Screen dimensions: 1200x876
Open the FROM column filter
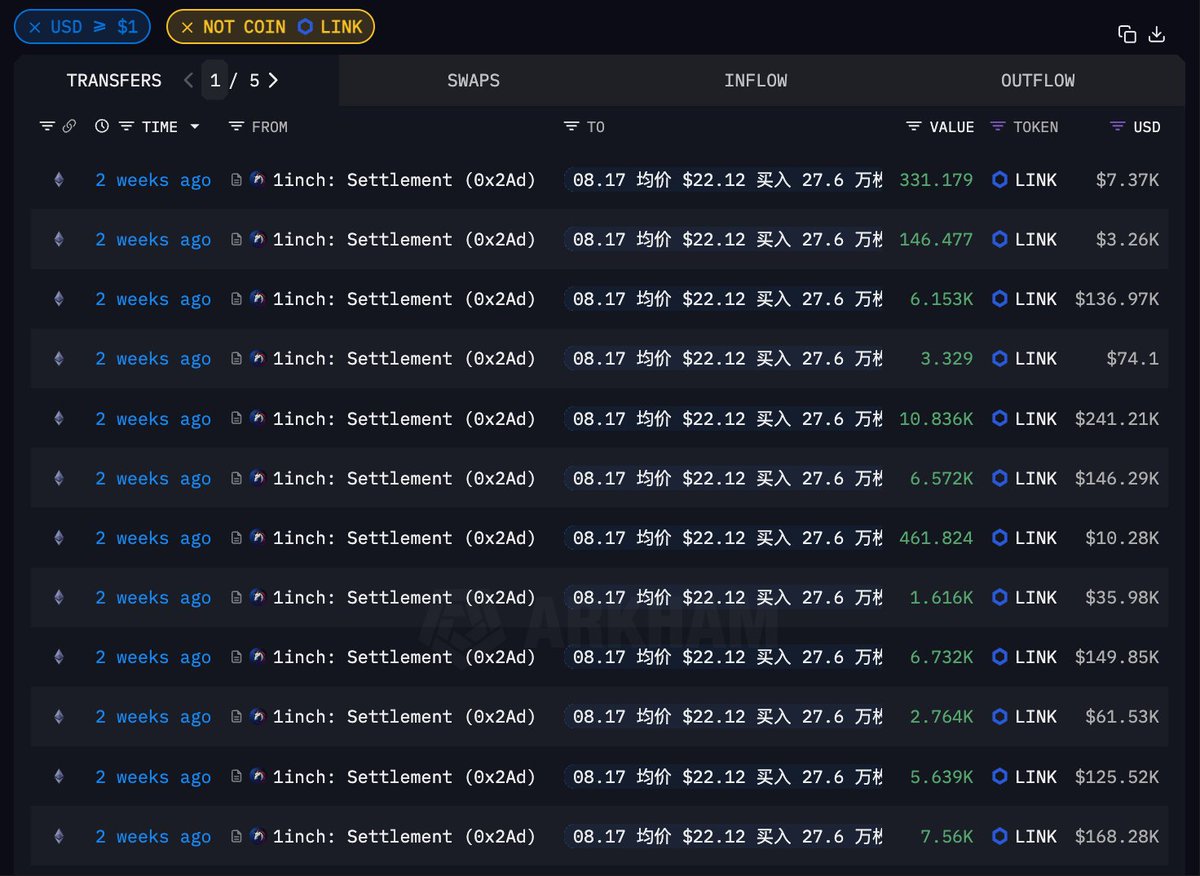tap(236, 126)
